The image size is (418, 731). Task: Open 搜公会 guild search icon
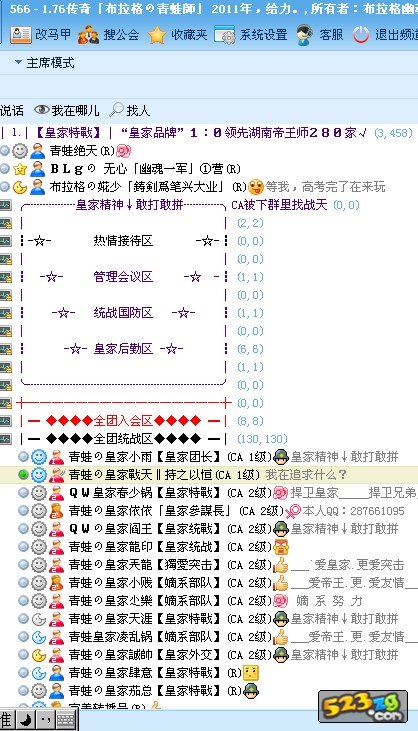[x=88, y=35]
